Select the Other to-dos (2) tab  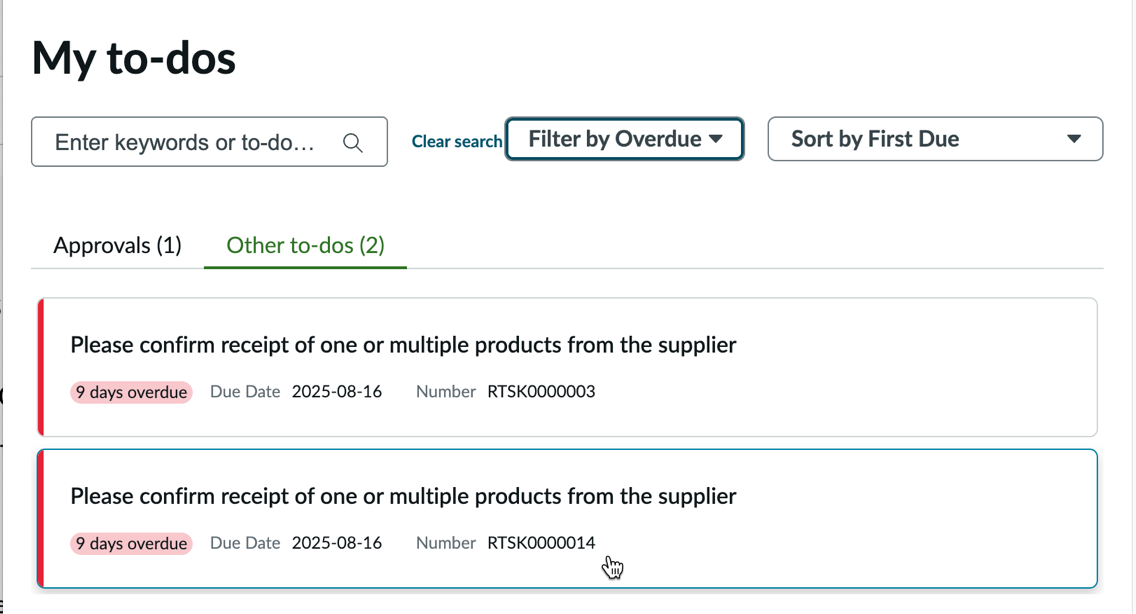coord(305,246)
